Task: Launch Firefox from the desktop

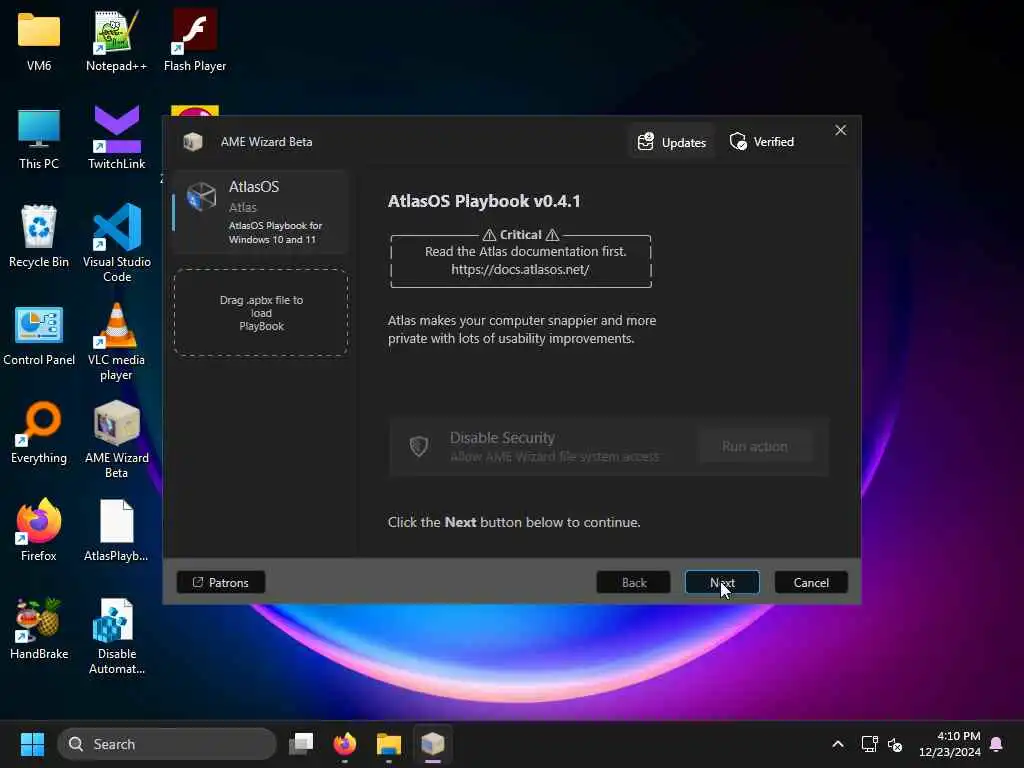Action: pos(39,530)
